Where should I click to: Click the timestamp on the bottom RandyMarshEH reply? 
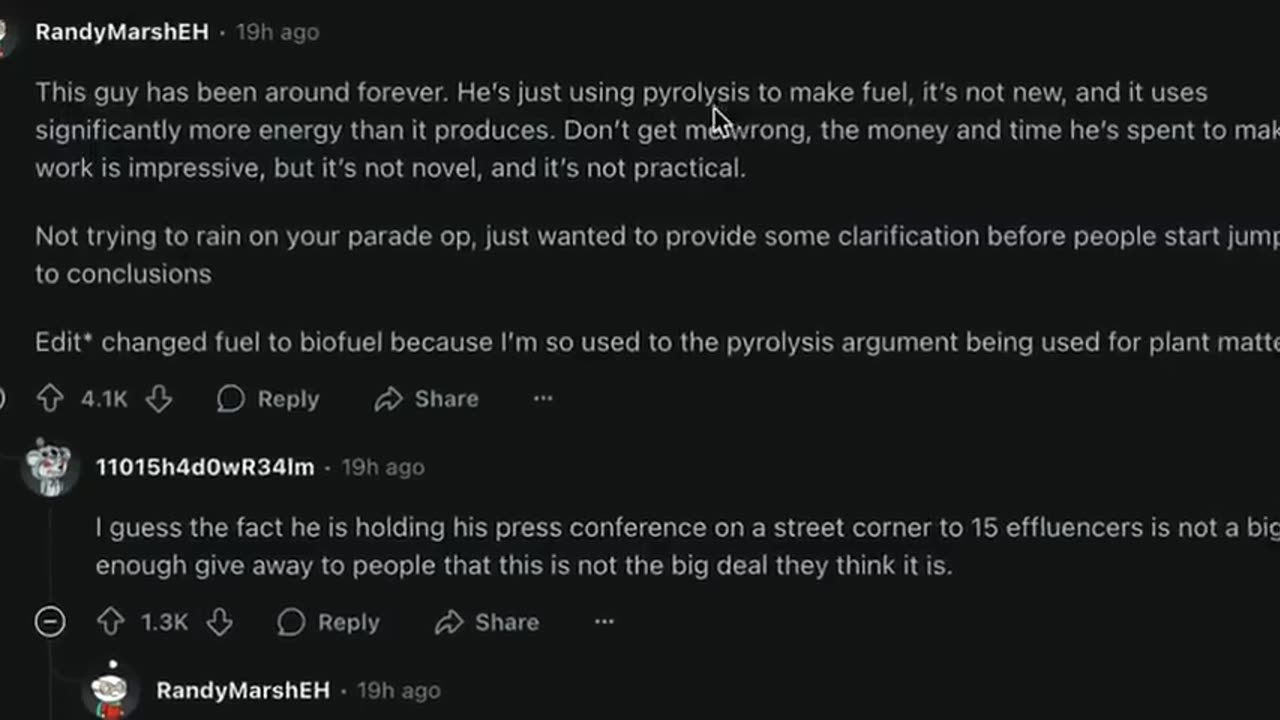tap(398, 690)
